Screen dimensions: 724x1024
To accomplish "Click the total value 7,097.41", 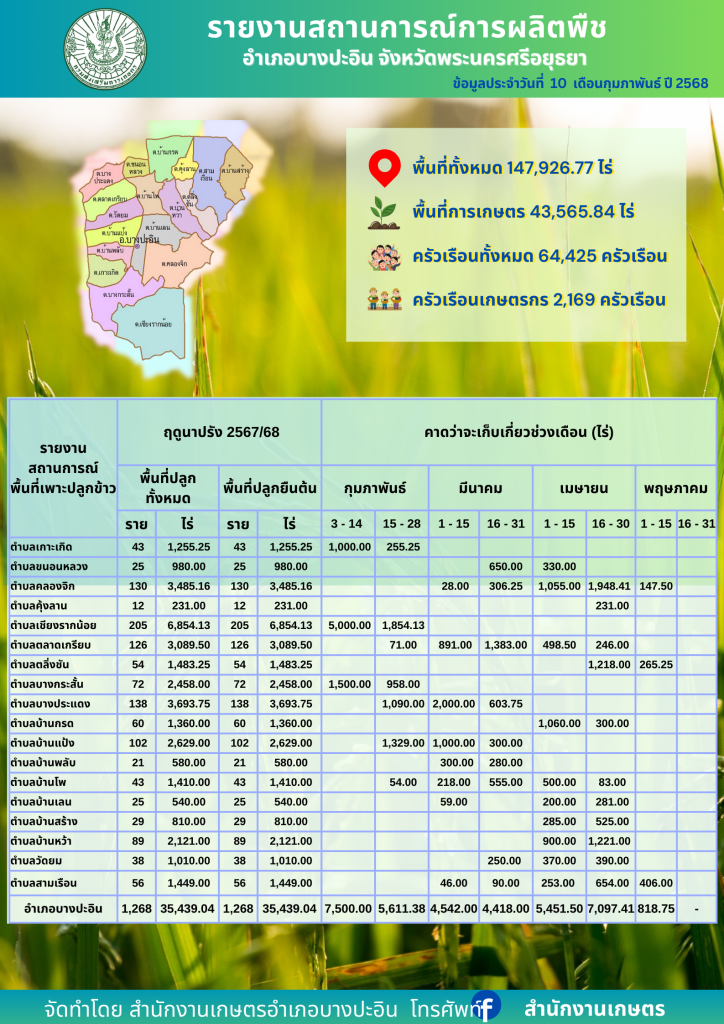I will tap(610, 908).
